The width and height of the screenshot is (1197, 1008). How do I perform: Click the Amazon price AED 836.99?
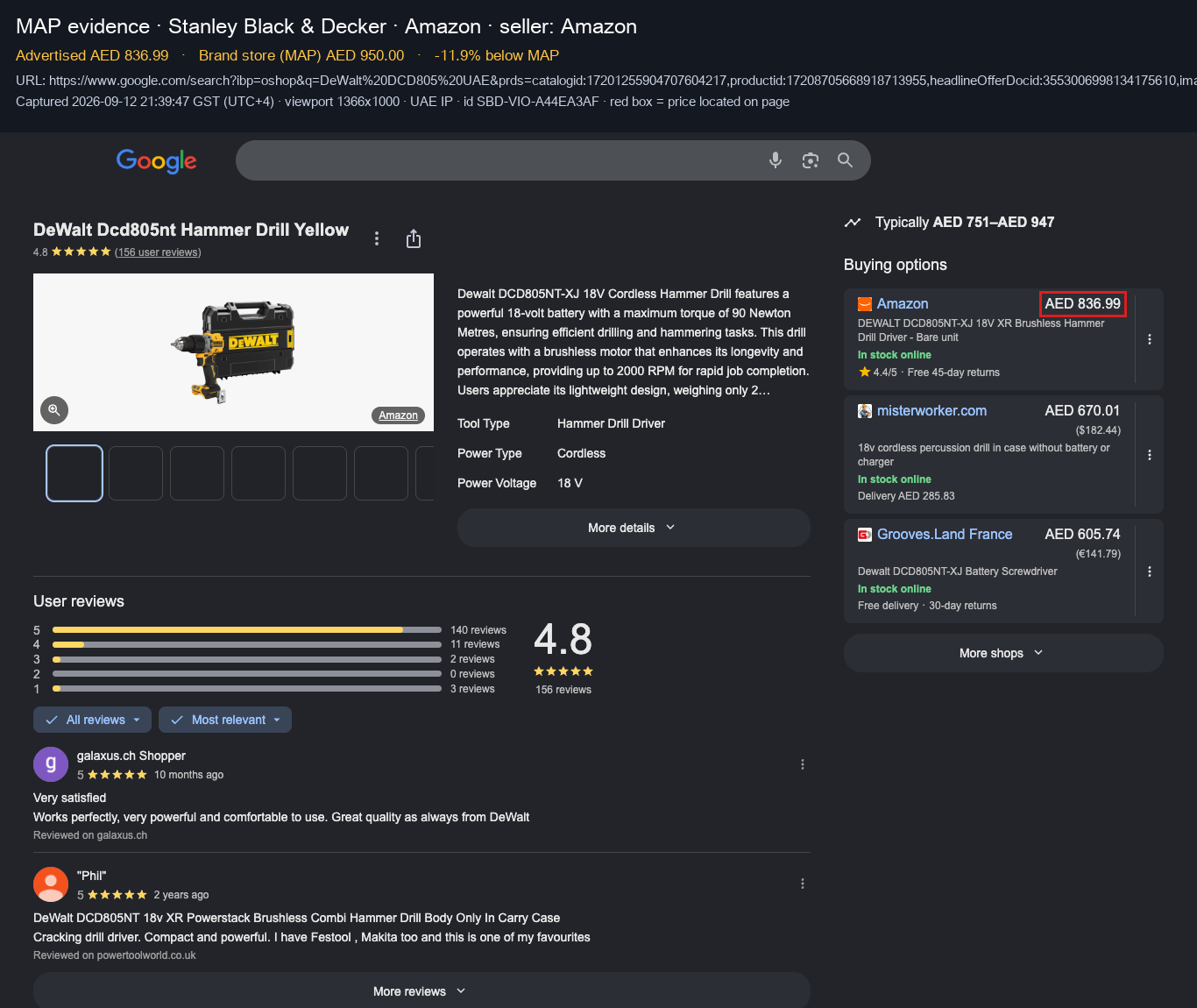point(1083,304)
